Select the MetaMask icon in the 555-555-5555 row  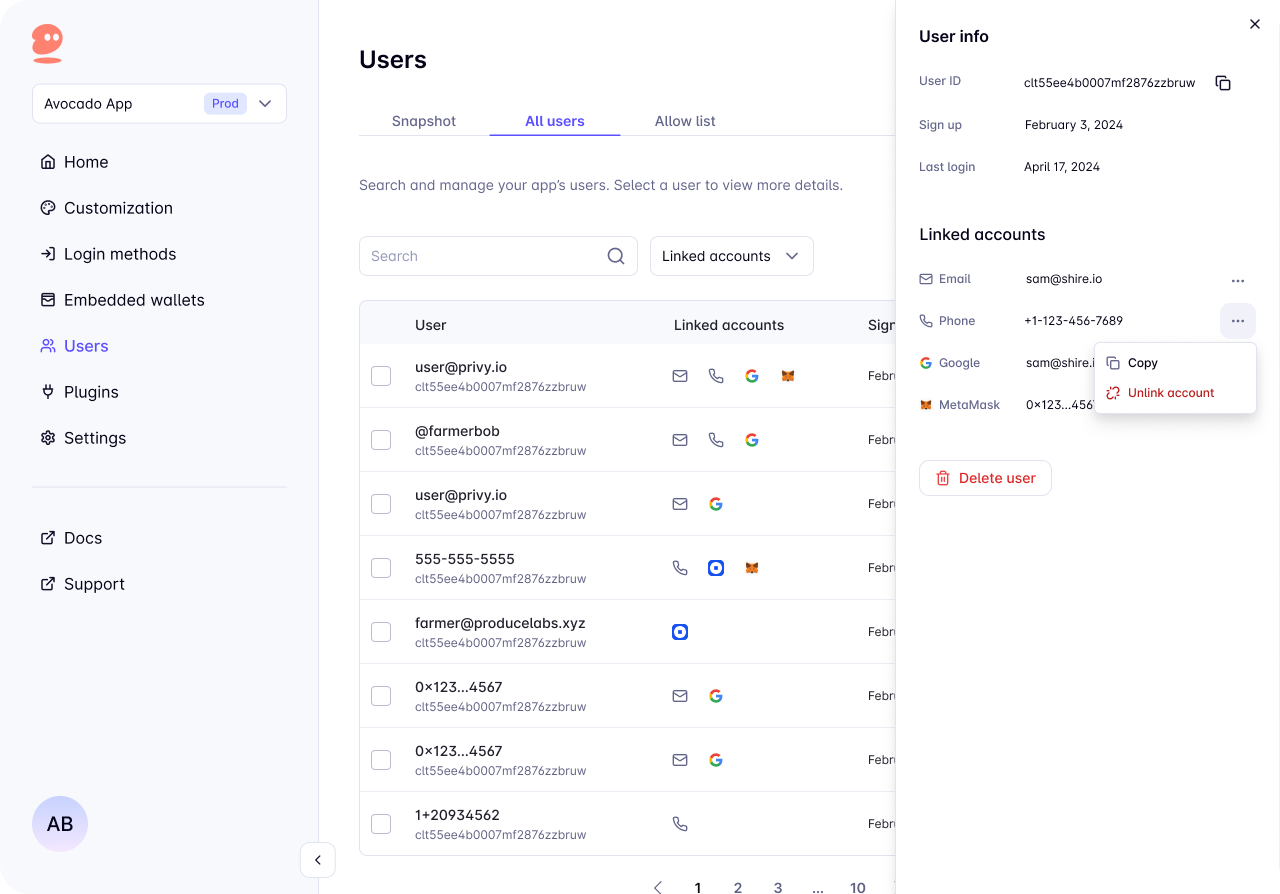tap(751, 567)
